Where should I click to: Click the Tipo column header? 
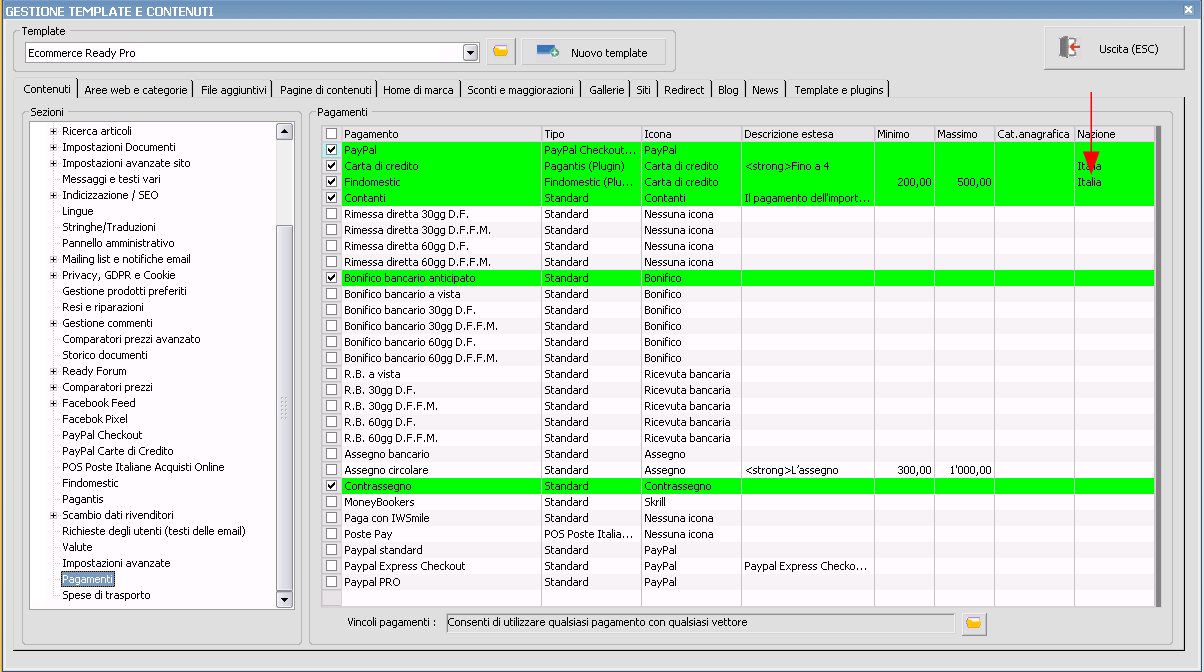coord(591,134)
